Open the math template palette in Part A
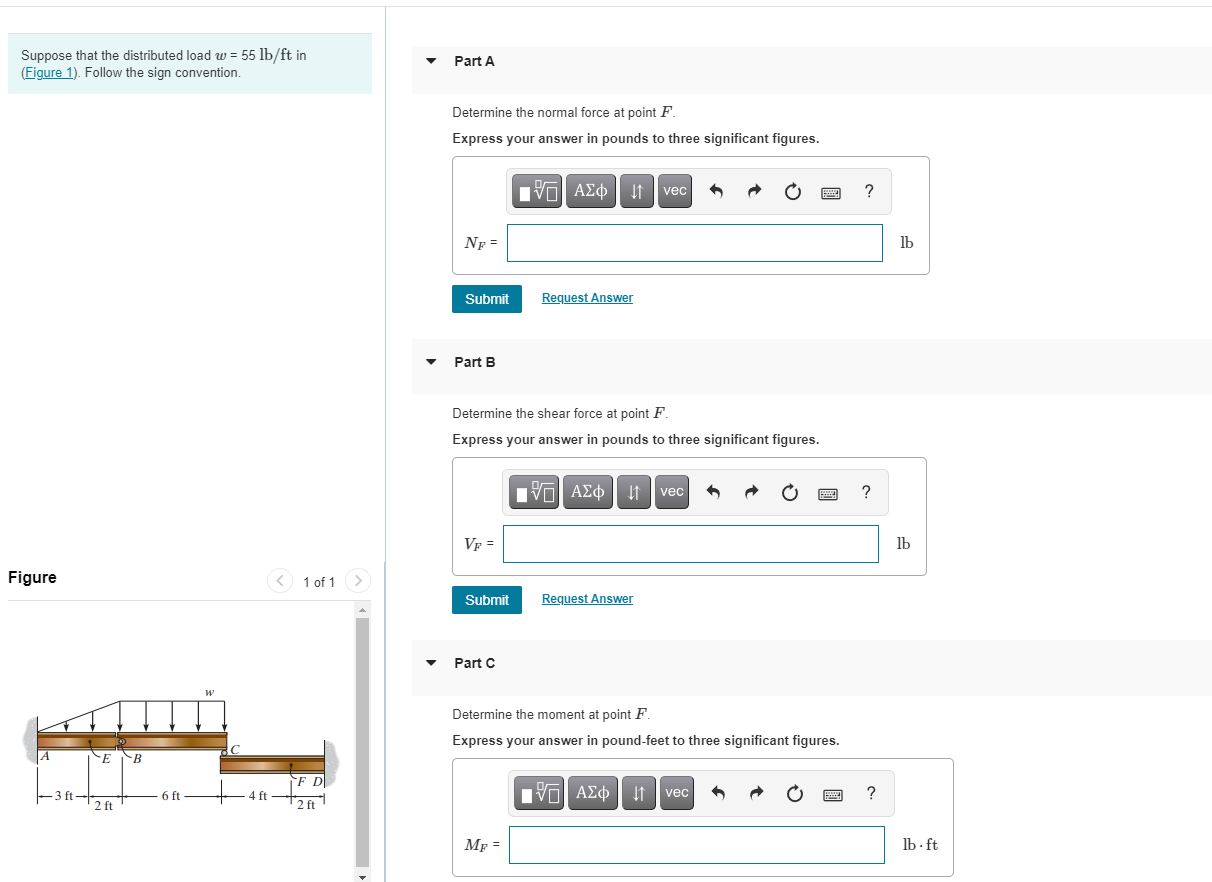 (536, 190)
